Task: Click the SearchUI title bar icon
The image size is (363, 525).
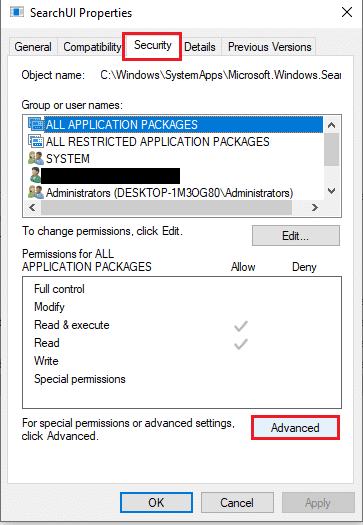Action: (x=17, y=13)
